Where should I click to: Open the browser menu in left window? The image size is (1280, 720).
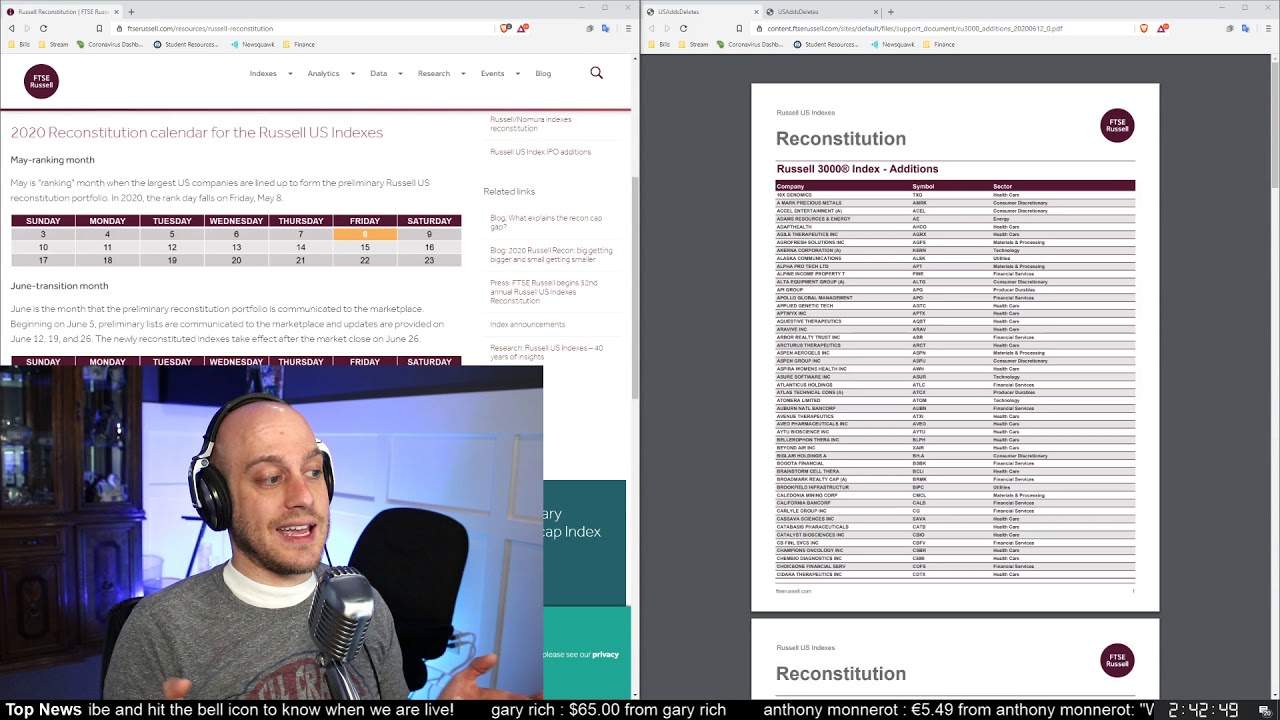click(x=628, y=28)
